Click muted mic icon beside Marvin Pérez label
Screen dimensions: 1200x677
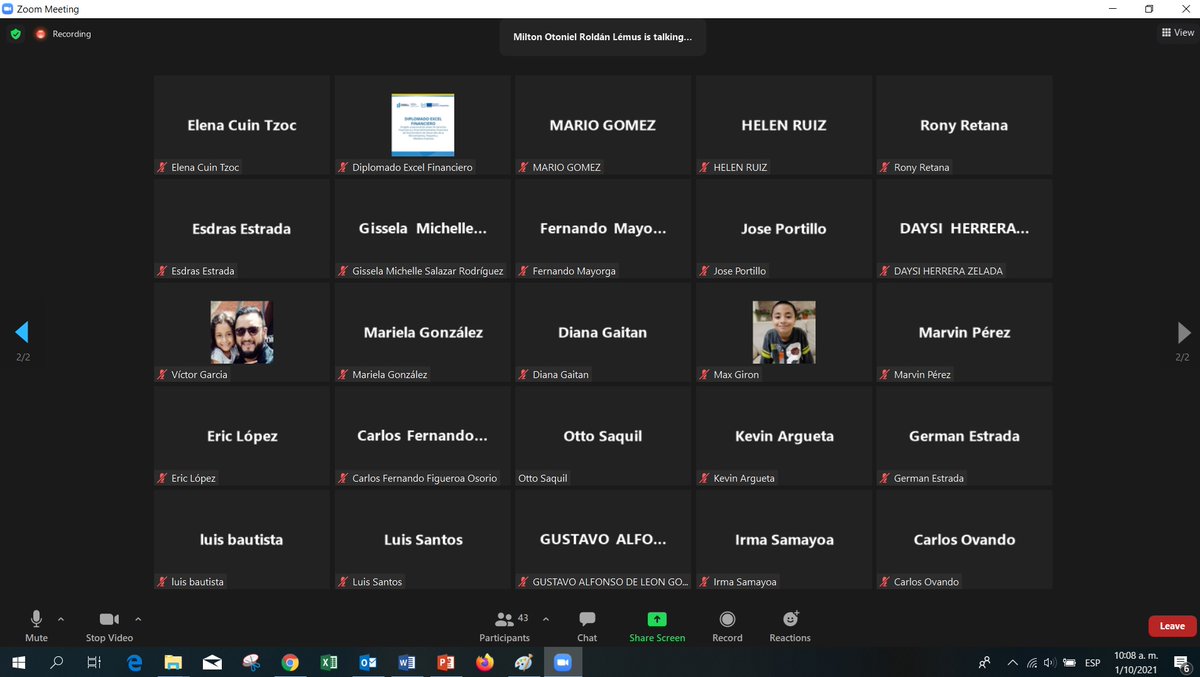[x=885, y=374]
